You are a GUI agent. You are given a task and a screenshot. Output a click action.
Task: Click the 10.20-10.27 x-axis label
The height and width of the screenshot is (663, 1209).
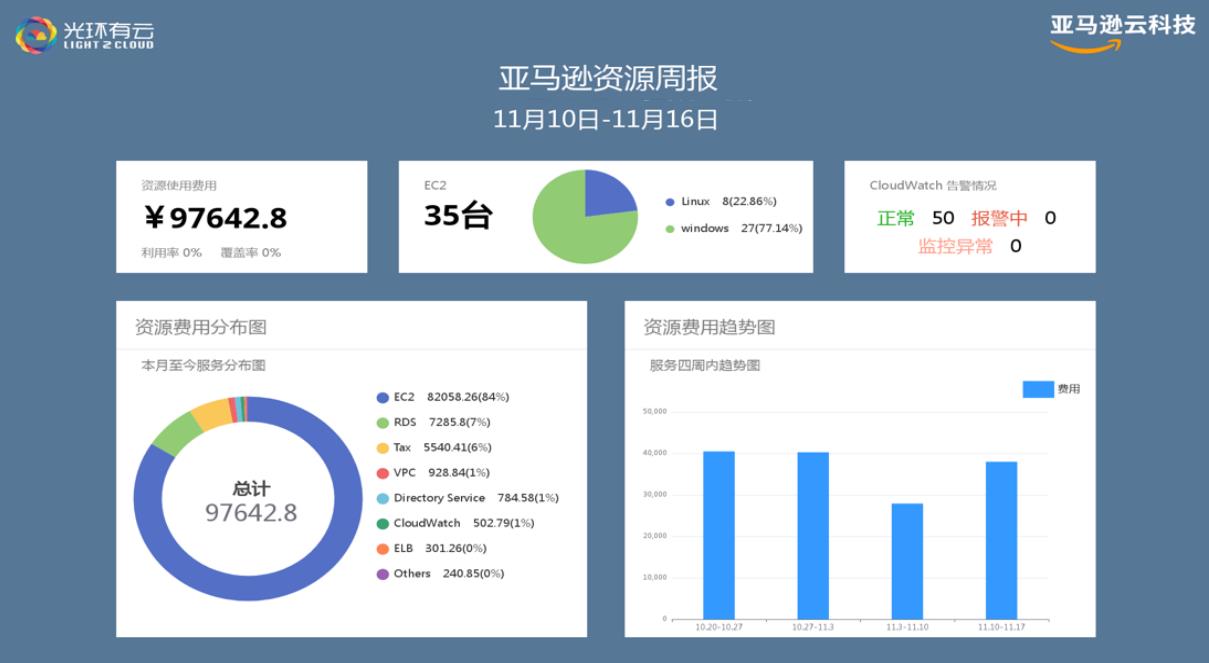pyautogui.click(x=719, y=628)
